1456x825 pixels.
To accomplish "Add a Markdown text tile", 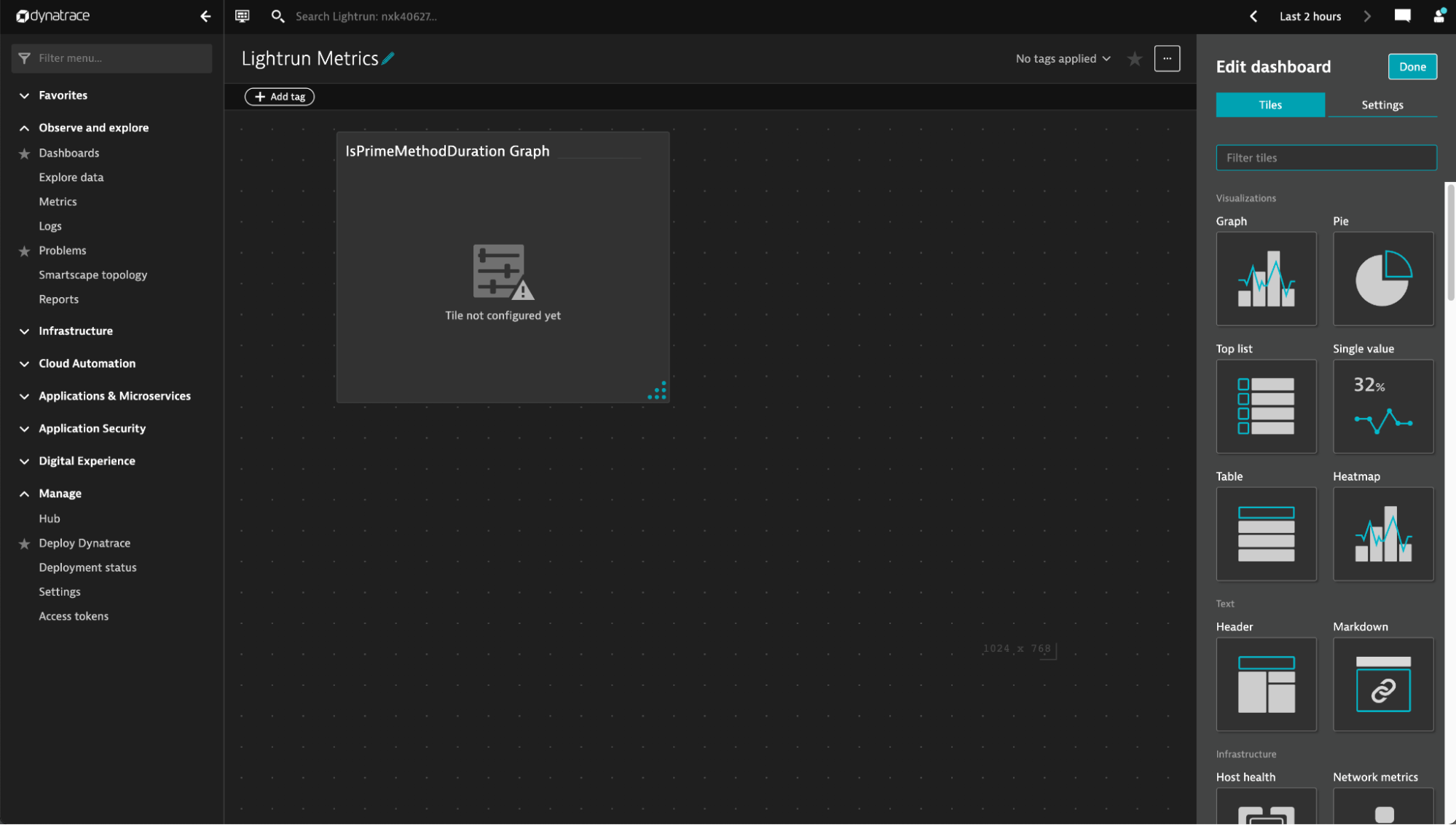I will [x=1382, y=684].
